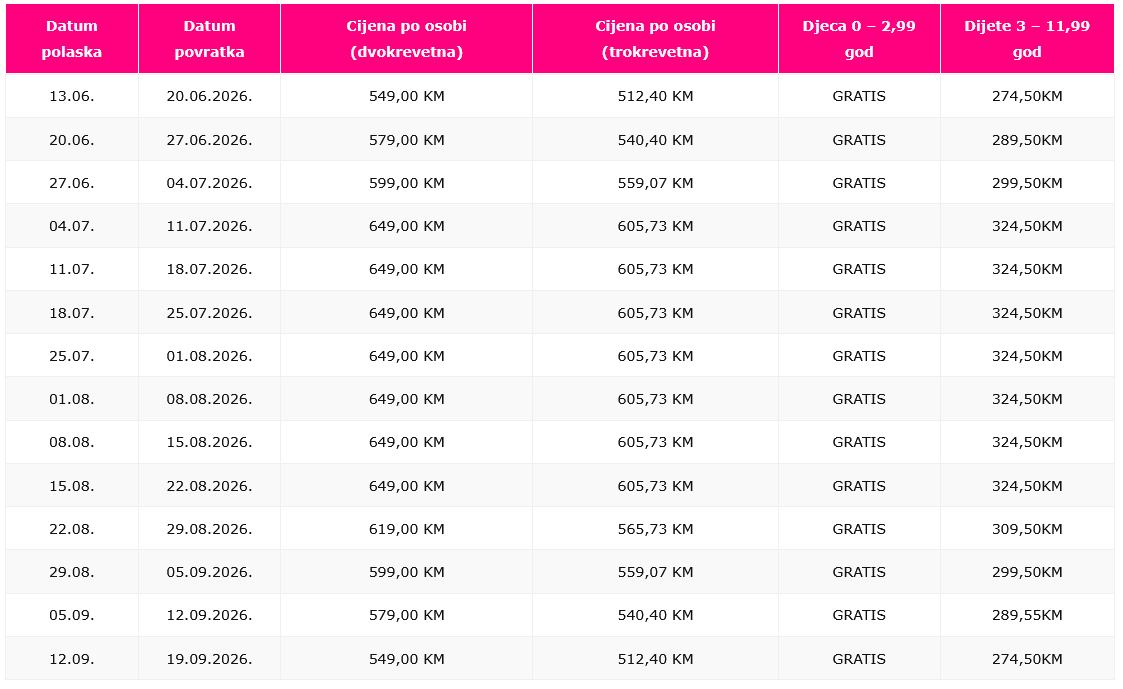This screenshot has width=1123, height=689.
Task: Select departure date 12.09. cell
Action: pyautogui.click(x=72, y=659)
